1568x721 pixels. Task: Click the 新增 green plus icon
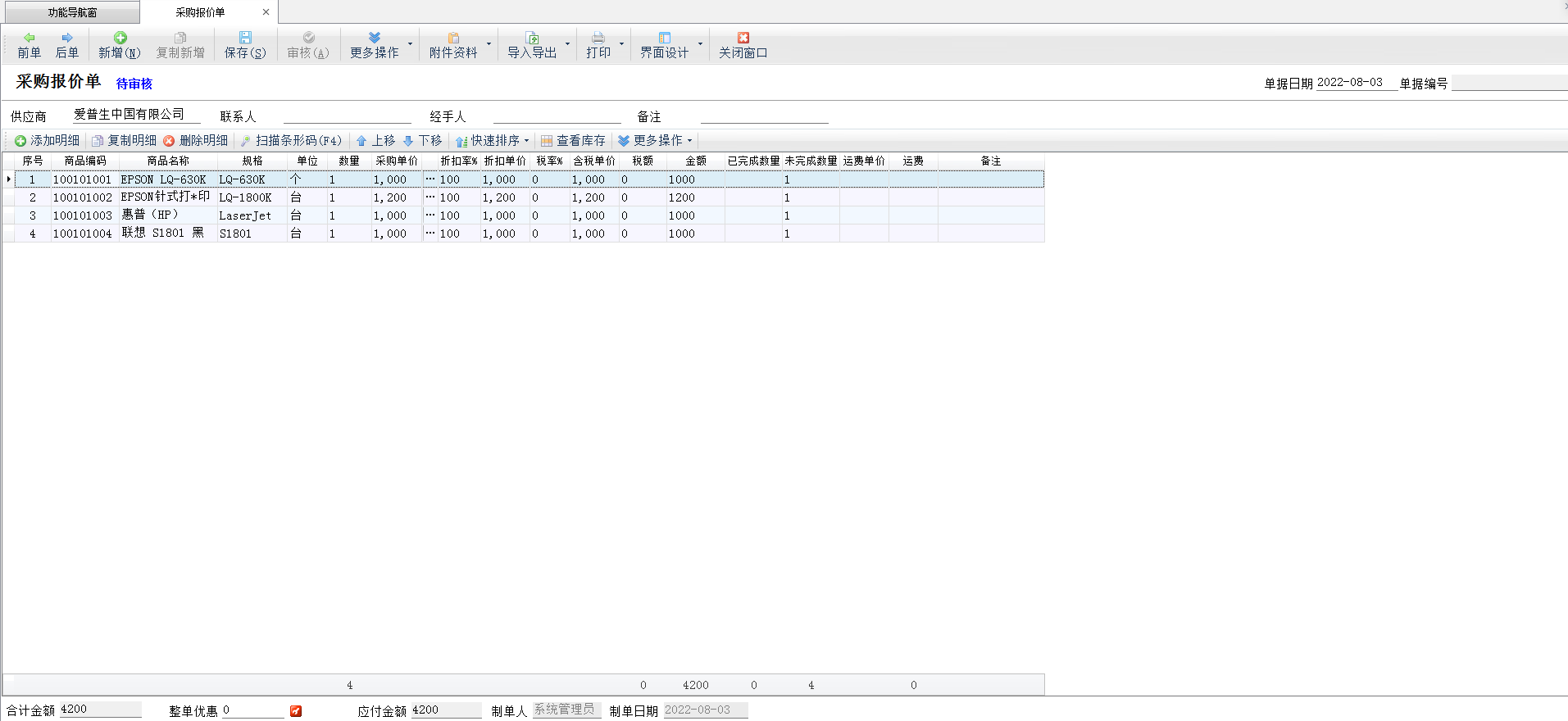120,38
